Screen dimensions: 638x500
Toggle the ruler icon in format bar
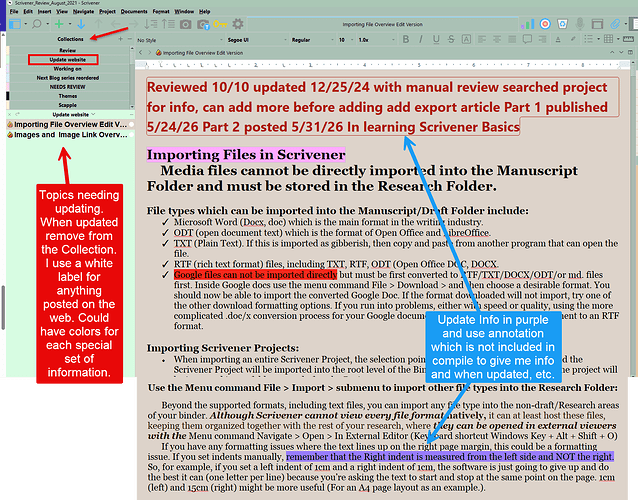pos(628,39)
